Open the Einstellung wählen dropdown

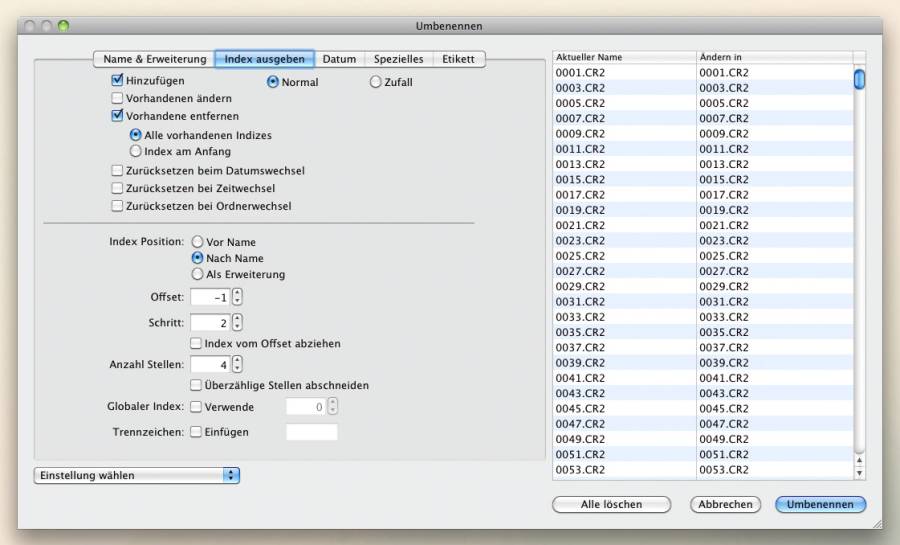point(137,475)
